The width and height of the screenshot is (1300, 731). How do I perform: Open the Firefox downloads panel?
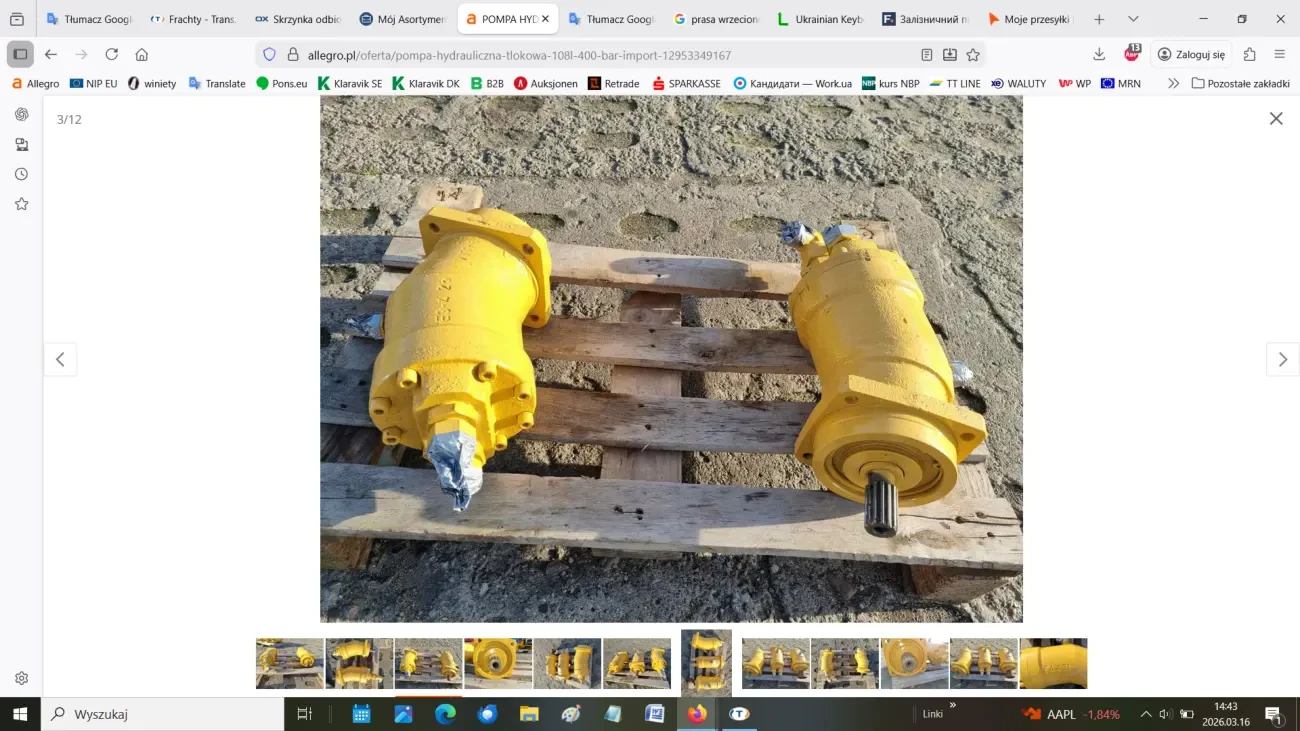(x=1099, y=55)
